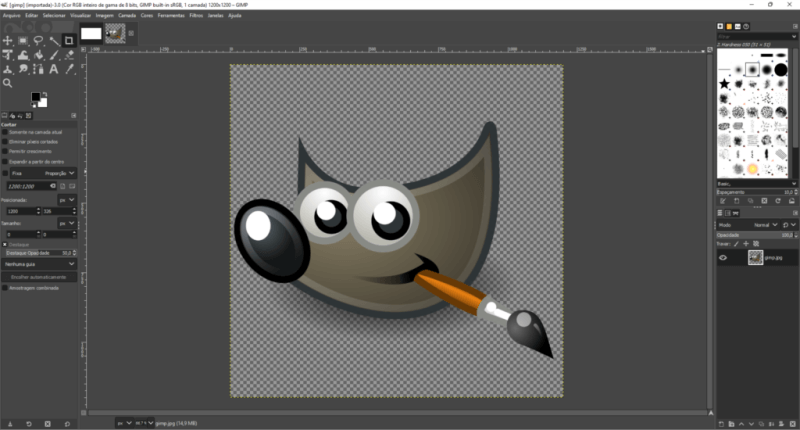Open the status bar px unit dropdown
Screen dimensions: 800x430
coord(124,423)
